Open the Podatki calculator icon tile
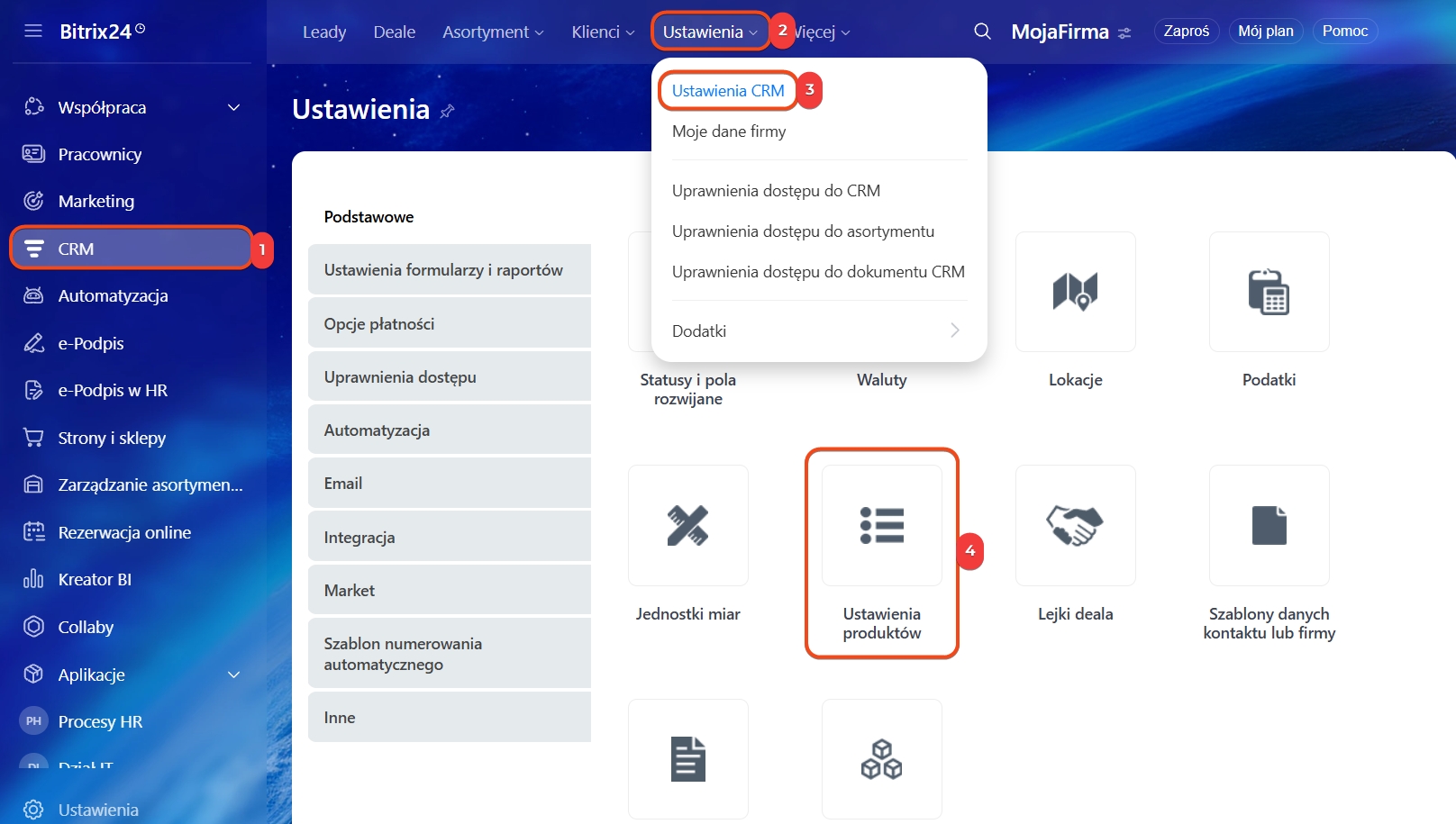The height and width of the screenshot is (824, 1456). coord(1269,292)
